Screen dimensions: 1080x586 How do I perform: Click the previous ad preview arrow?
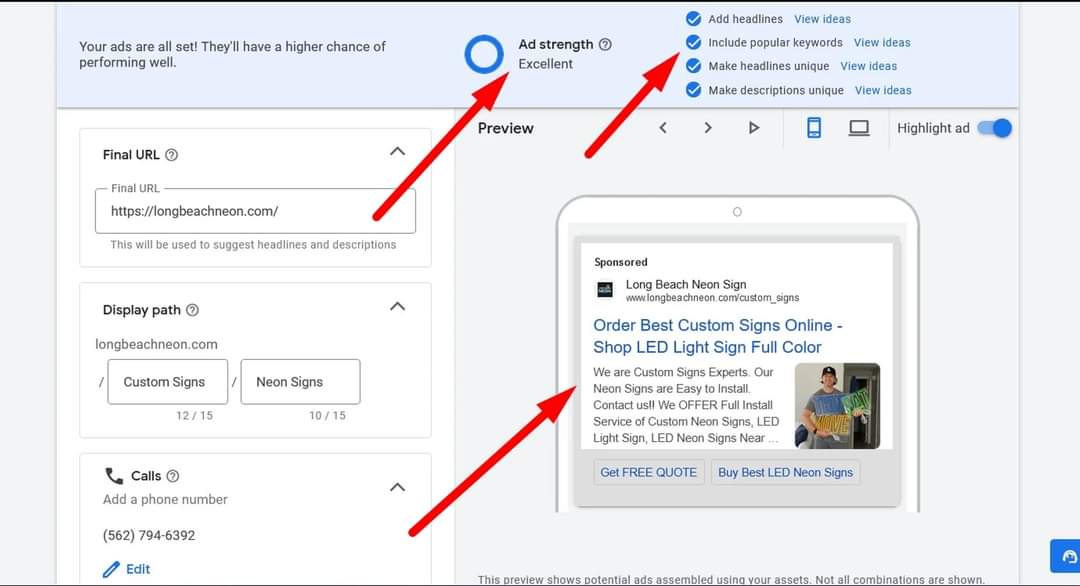663,128
